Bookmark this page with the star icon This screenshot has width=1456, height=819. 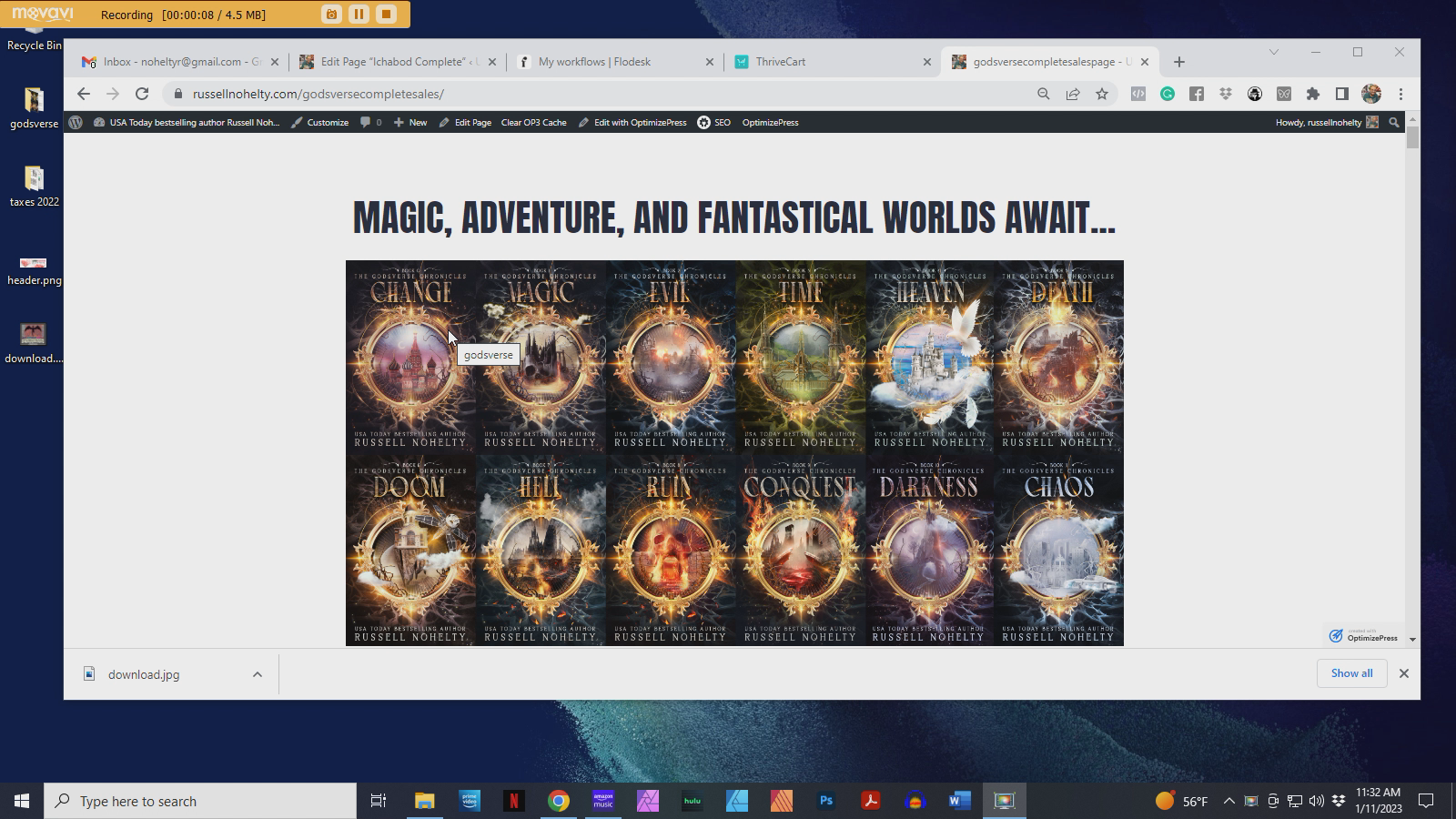pos(1102,94)
